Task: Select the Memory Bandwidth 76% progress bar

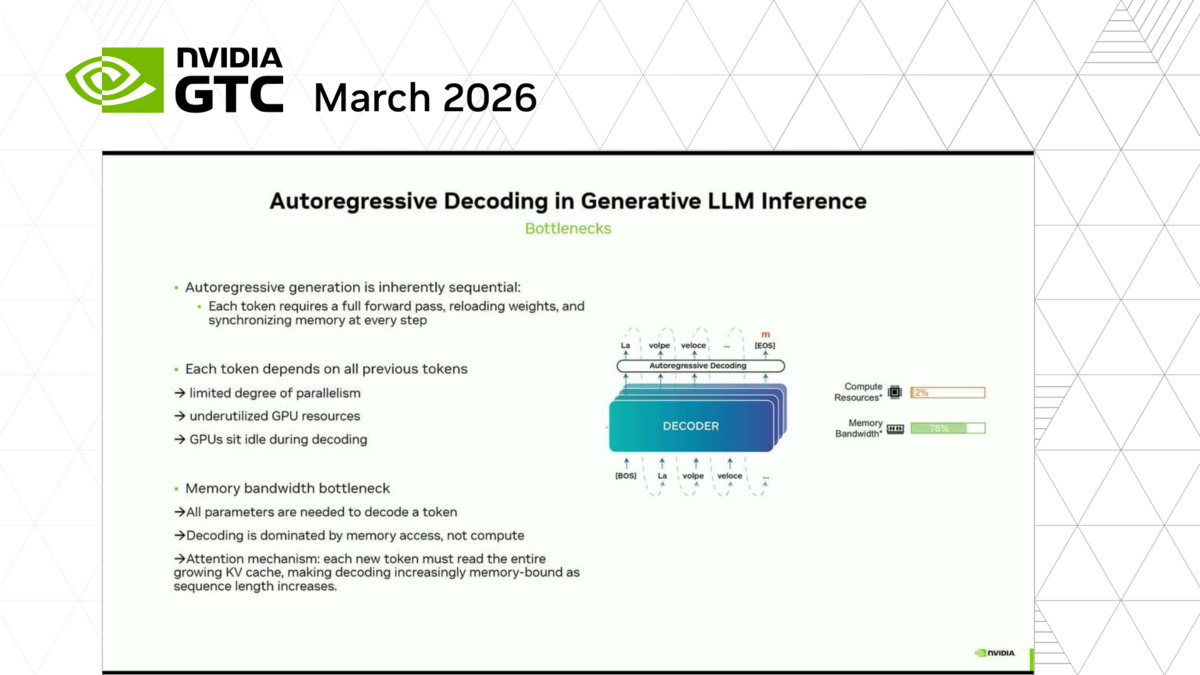Action: pos(947,428)
